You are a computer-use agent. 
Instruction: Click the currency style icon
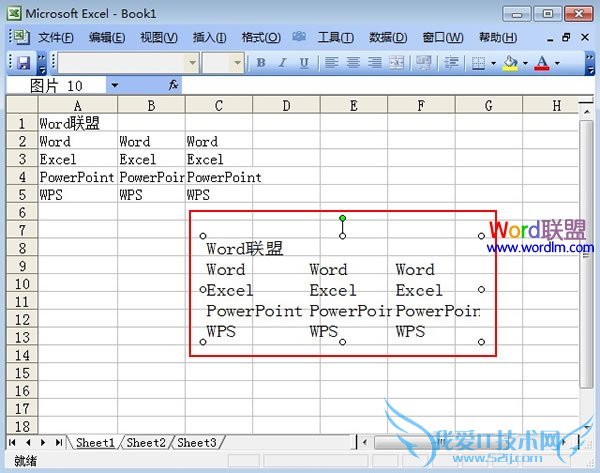(424, 62)
